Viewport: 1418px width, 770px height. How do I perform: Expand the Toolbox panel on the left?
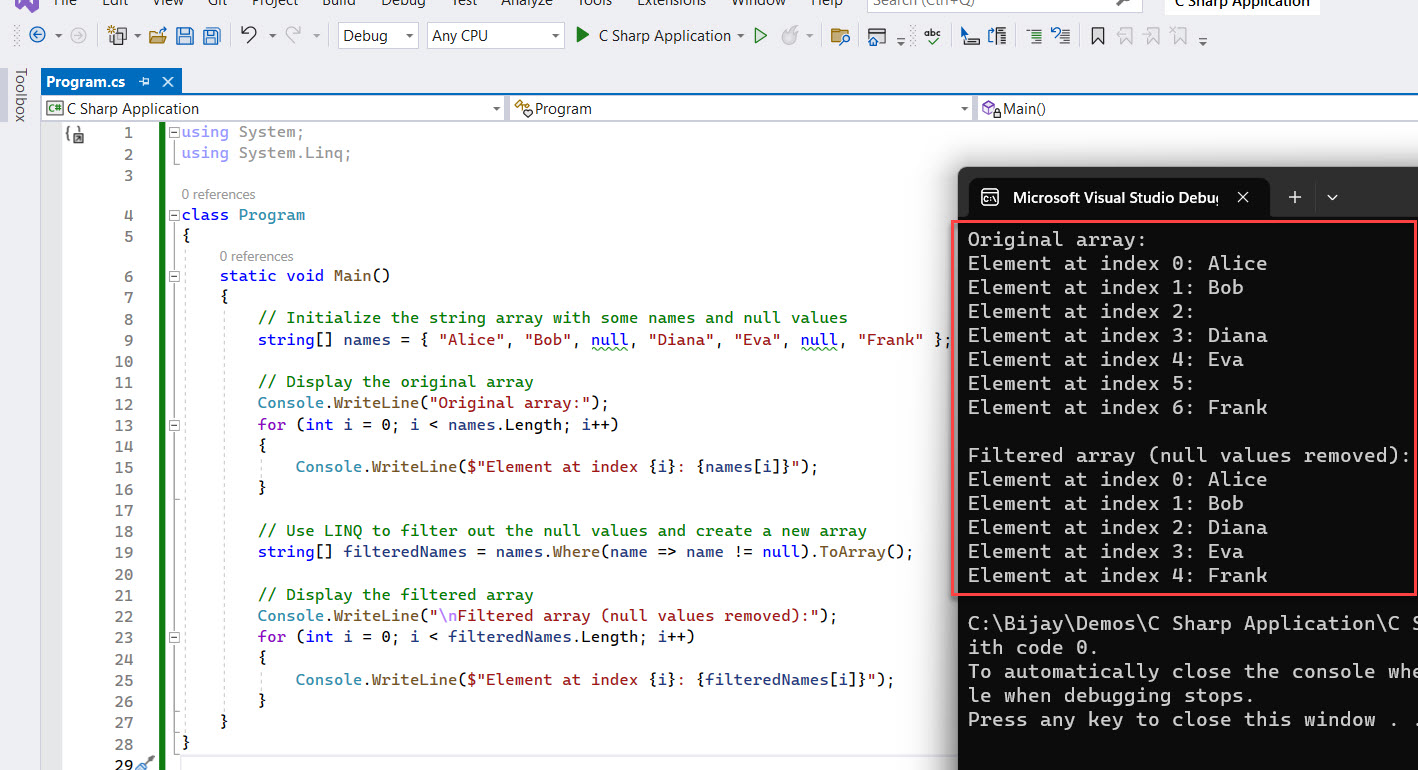click(x=20, y=95)
